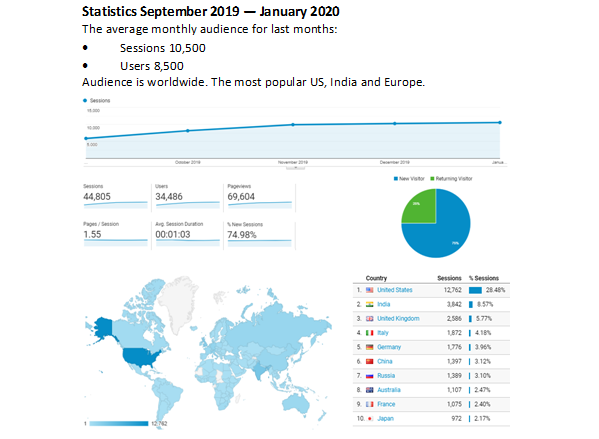599x439 pixels.
Task: Click the China flag icon
Action: (369, 361)
